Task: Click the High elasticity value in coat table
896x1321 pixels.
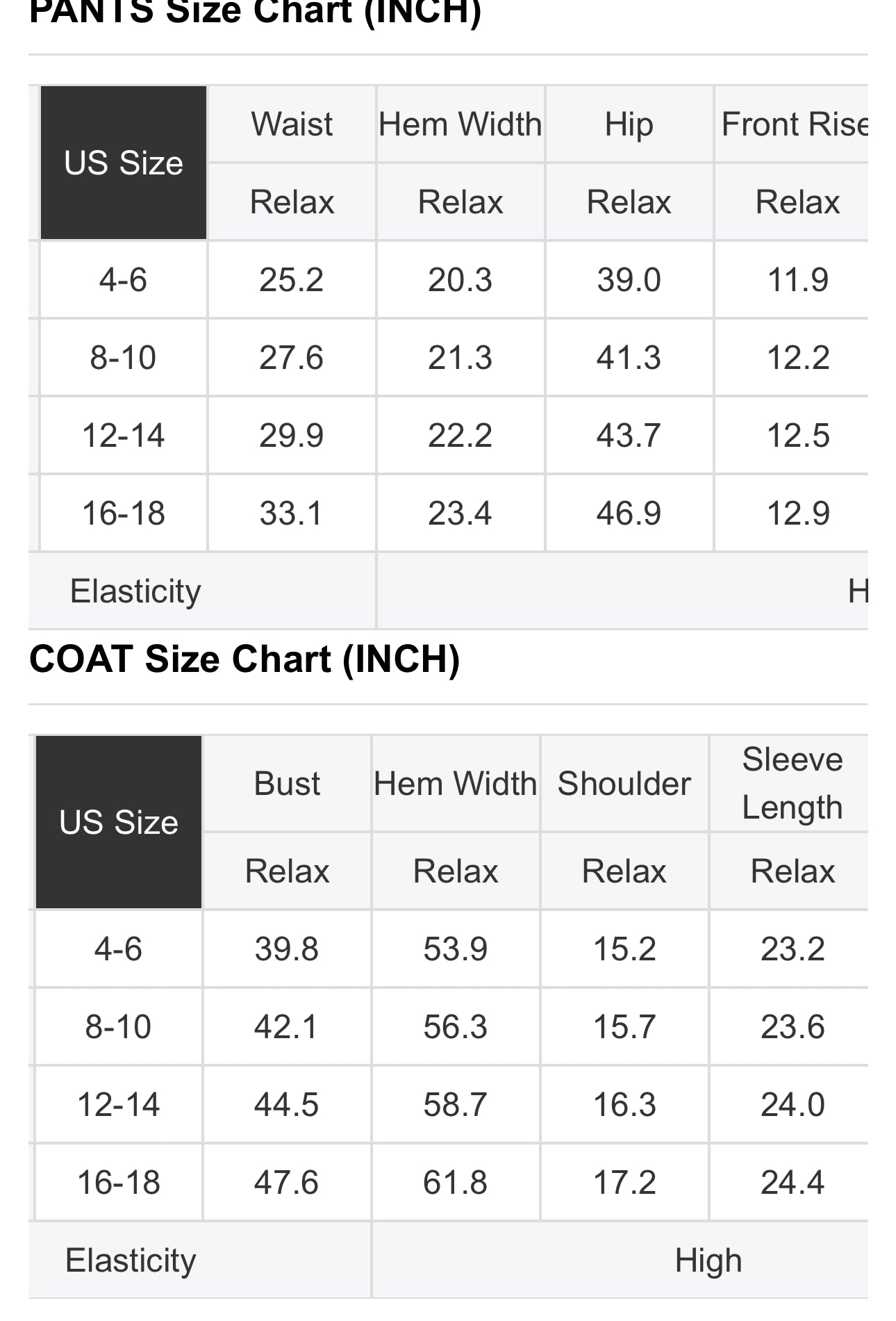Action: click(708, 1260)
